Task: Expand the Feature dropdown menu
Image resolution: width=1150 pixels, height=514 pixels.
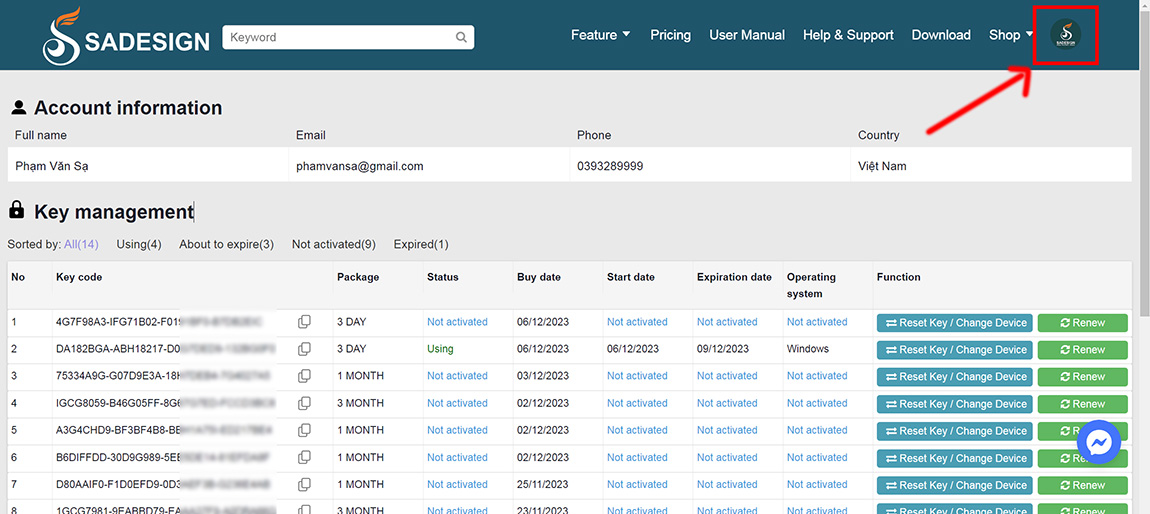Action: tap(600, 35)
